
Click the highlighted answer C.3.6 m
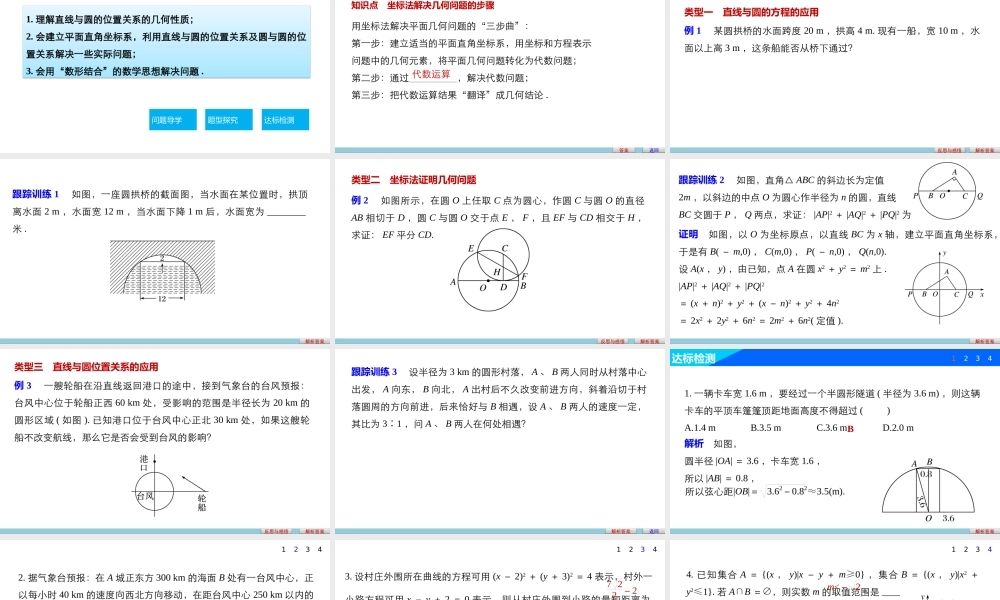pyautogui.click(x=833, y=427)
